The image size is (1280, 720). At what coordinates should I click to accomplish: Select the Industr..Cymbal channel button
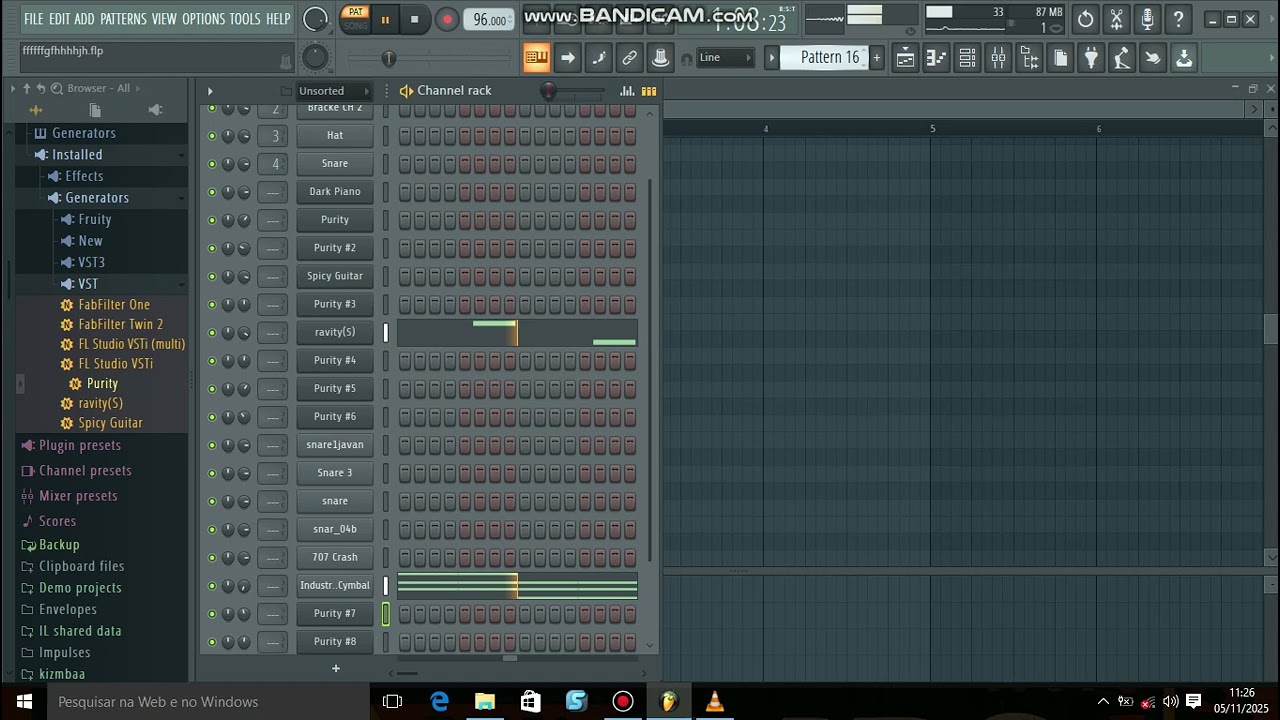pyautogui.click(x=335, y=586)
